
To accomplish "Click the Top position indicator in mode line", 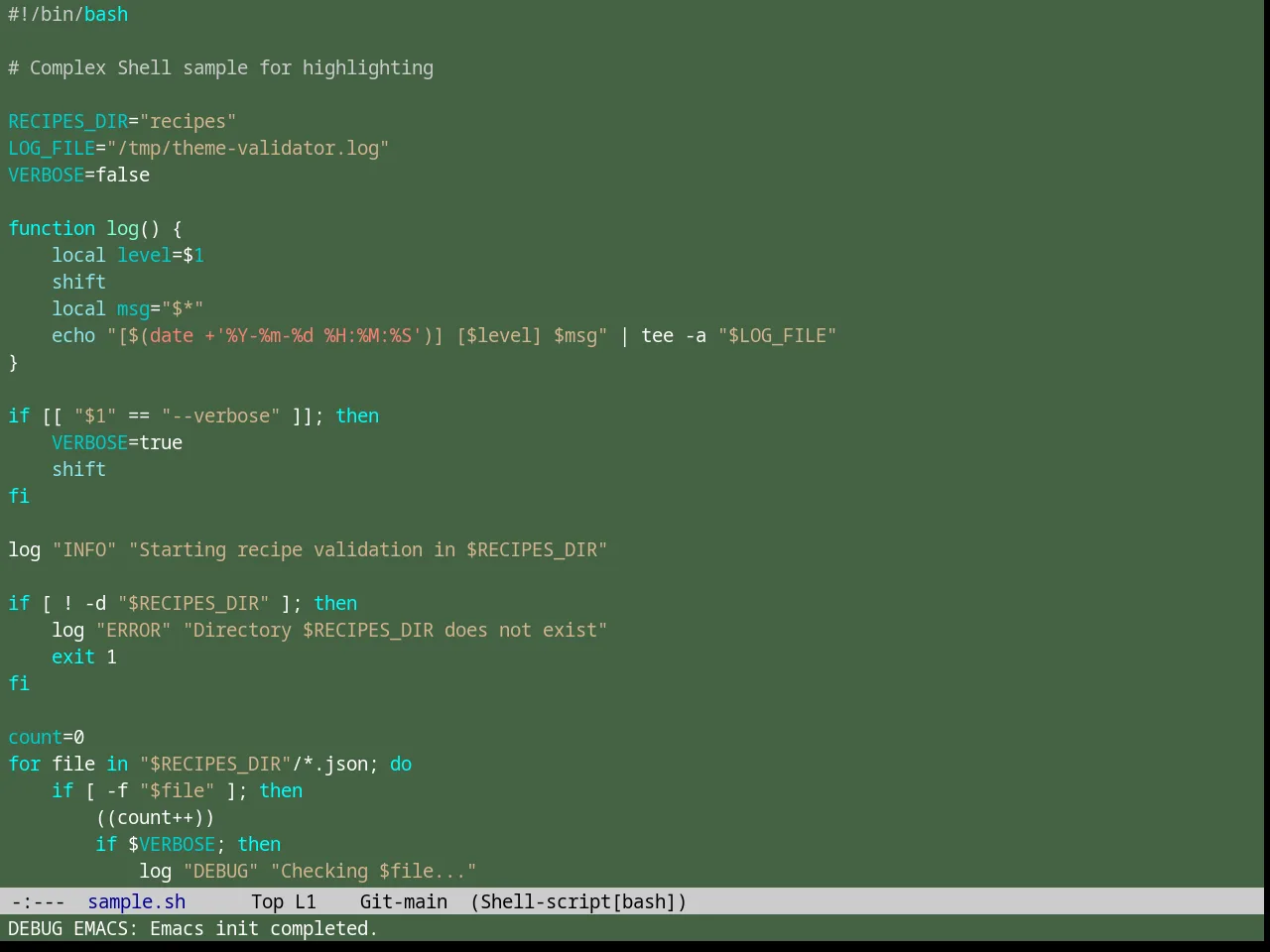I will click(x=268, y=901).
